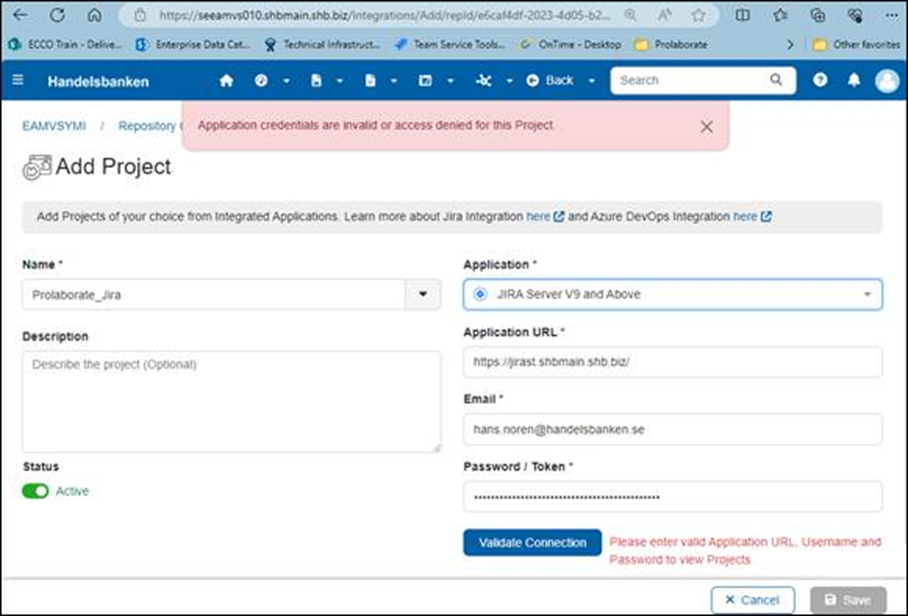908x616 pixels.
Task: Dismiss the invalid credentials error banner
Action: (706, 127)
